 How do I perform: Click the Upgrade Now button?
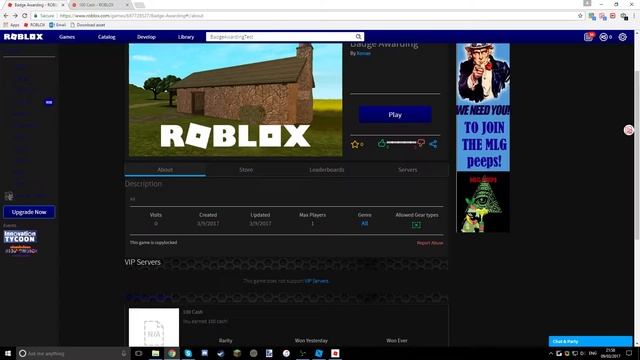pos(29,212)
